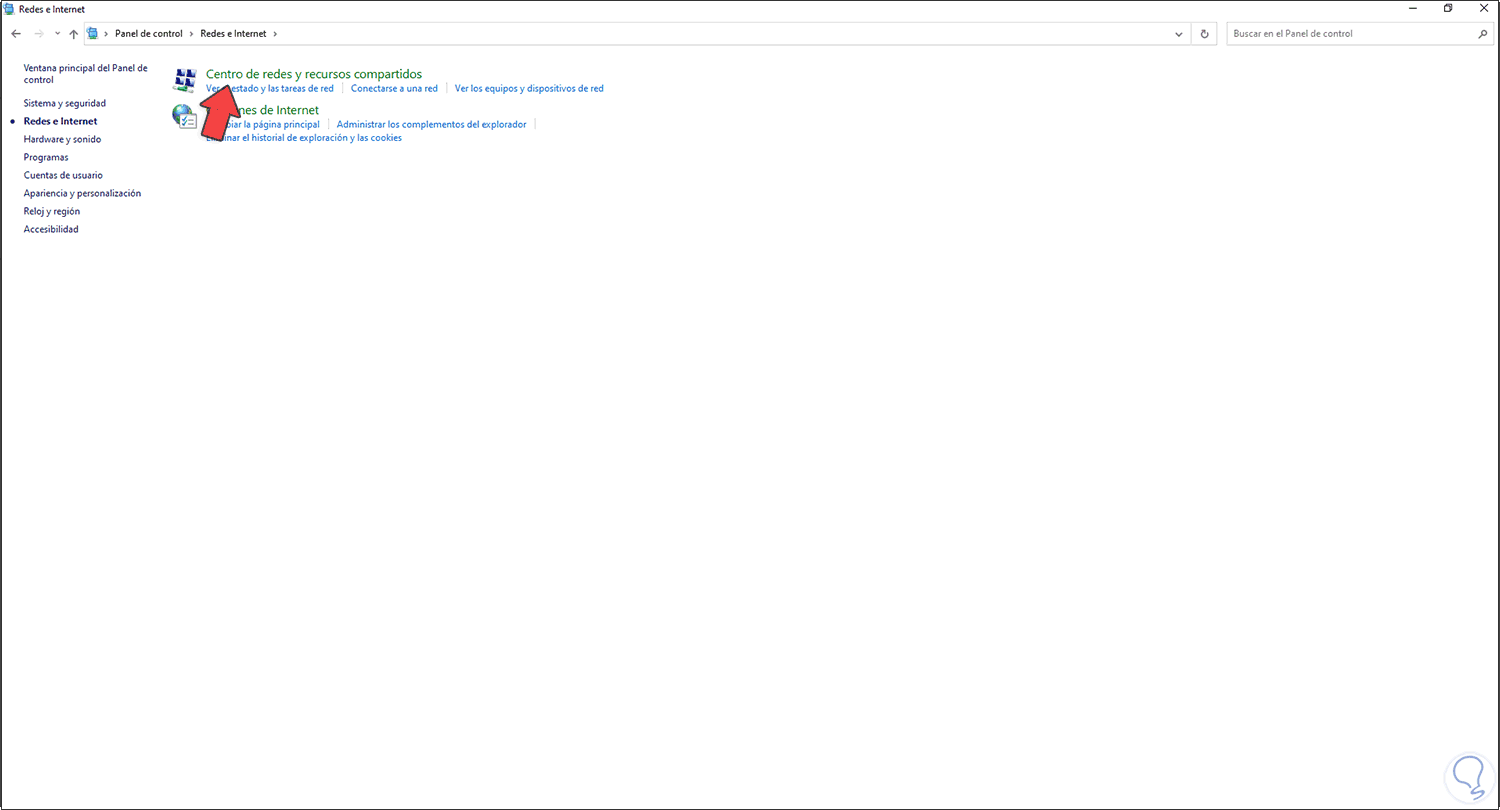Open Cuentas de usuario category

click(x=63, y=175)
